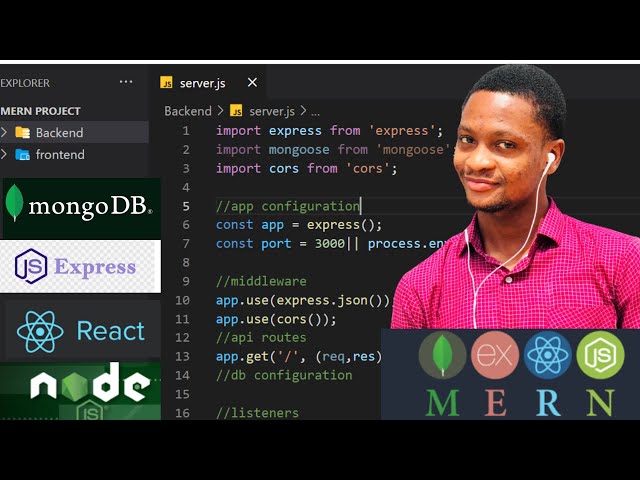
Task: Click line number 8 in the gutter
Action: (x=186, y=262)
